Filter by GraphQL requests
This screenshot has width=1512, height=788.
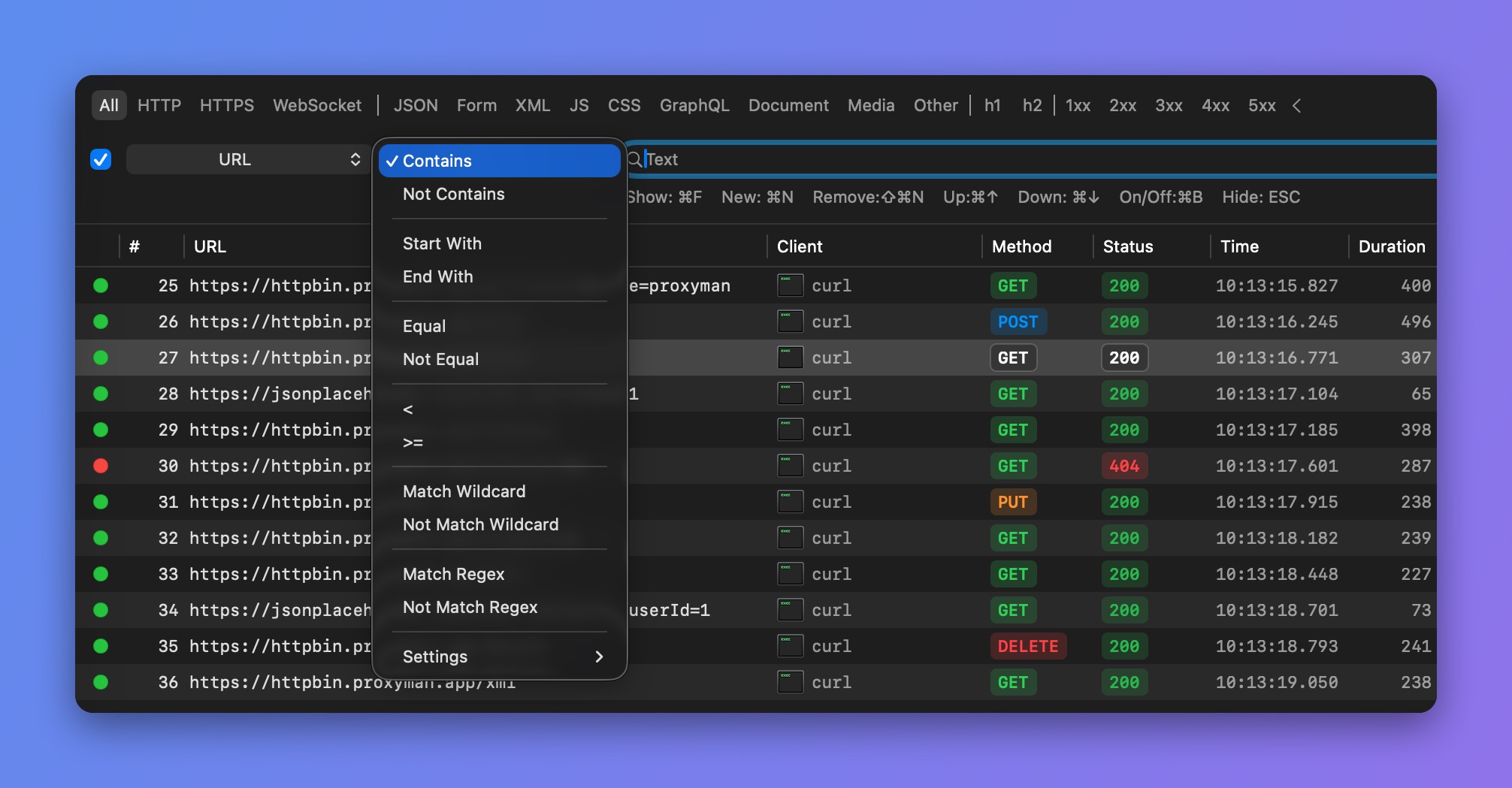pyautogui.click(x=694, y=105)
